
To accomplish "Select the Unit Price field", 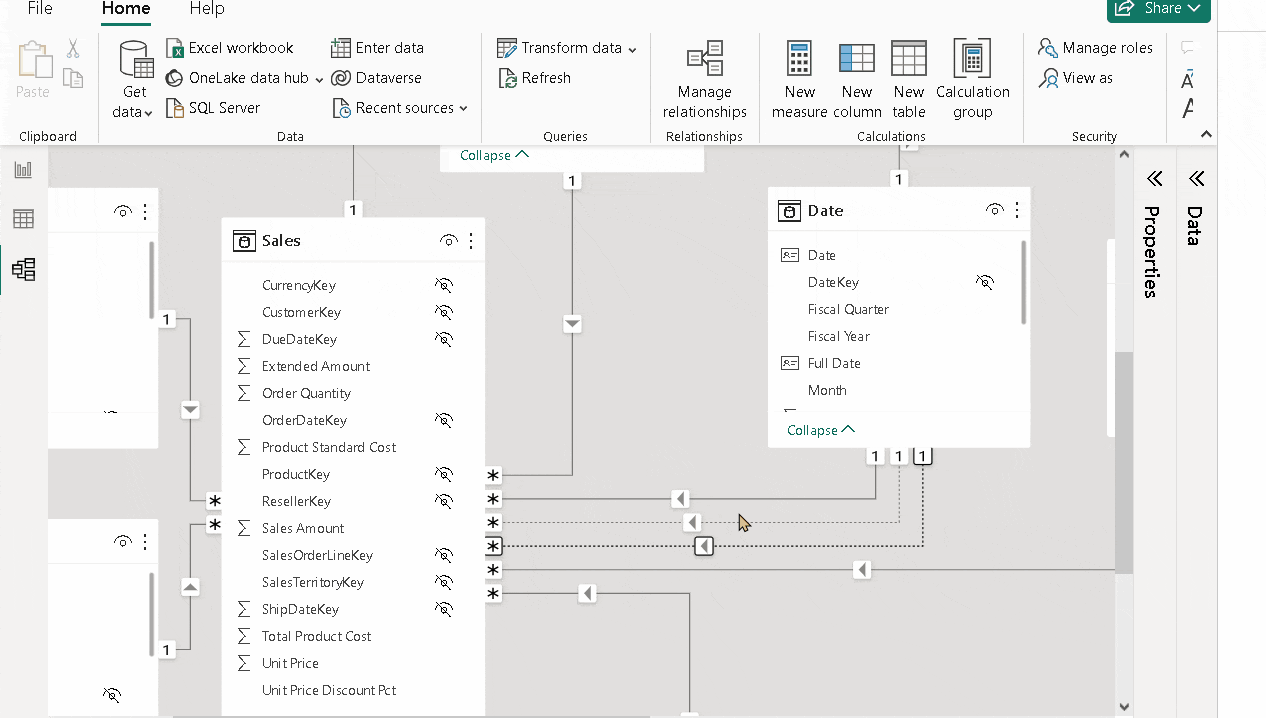I will [290, 663].
